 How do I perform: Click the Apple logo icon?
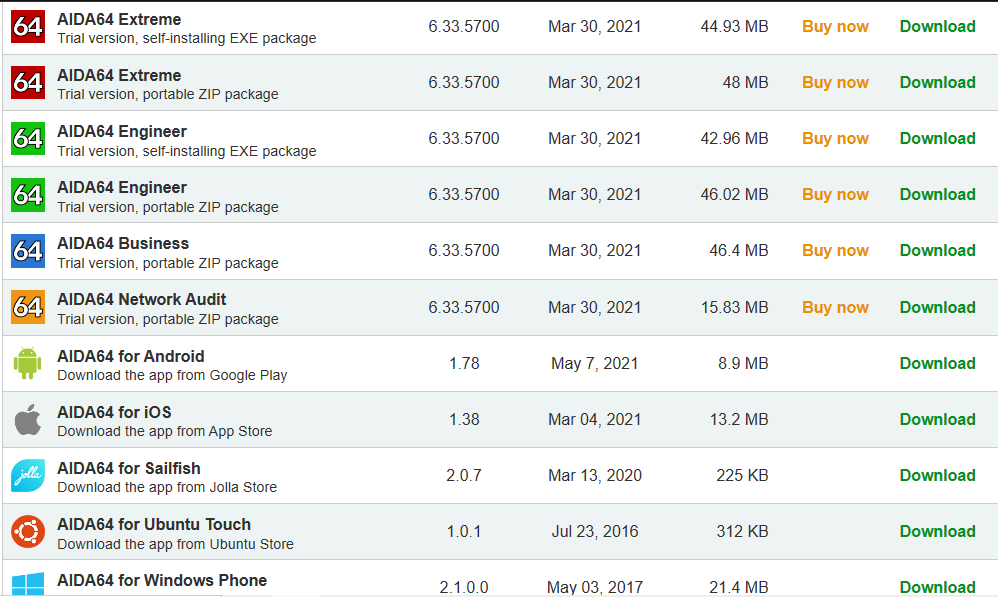[28, 420]
